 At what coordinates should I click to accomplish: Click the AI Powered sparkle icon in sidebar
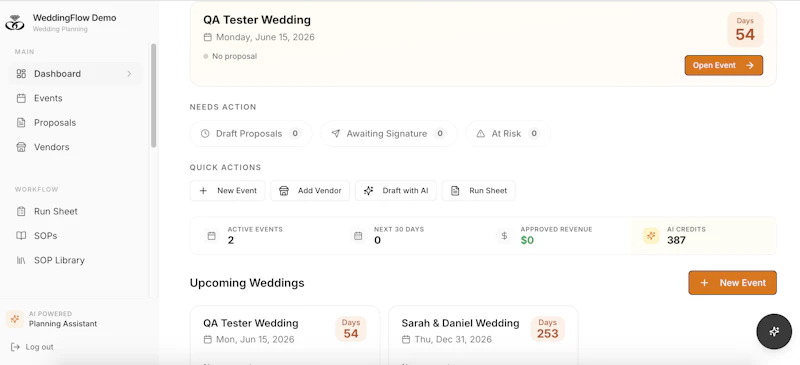15,319
